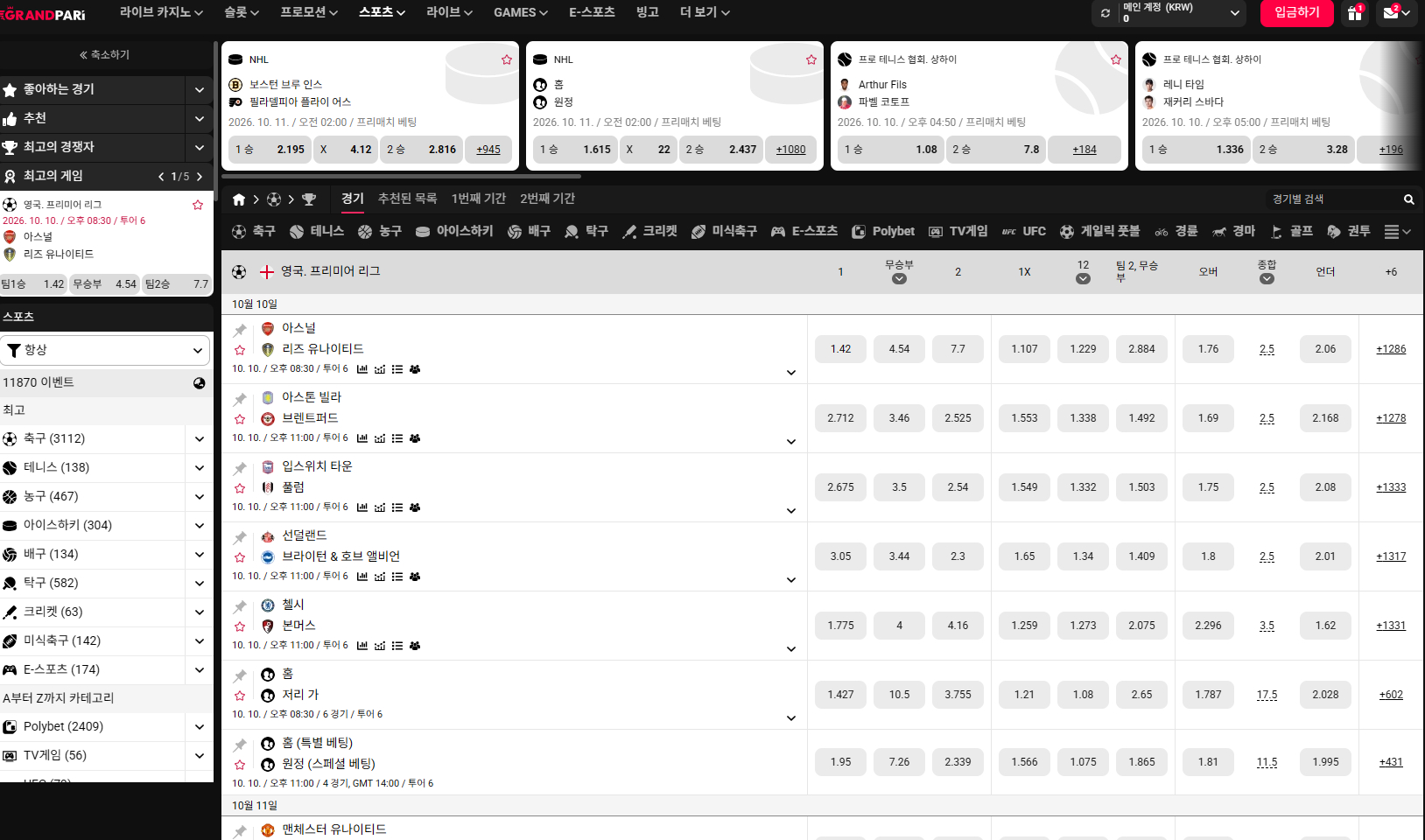Favorite the 보스턴 브루인스 NHL card

tap(507, 59)
